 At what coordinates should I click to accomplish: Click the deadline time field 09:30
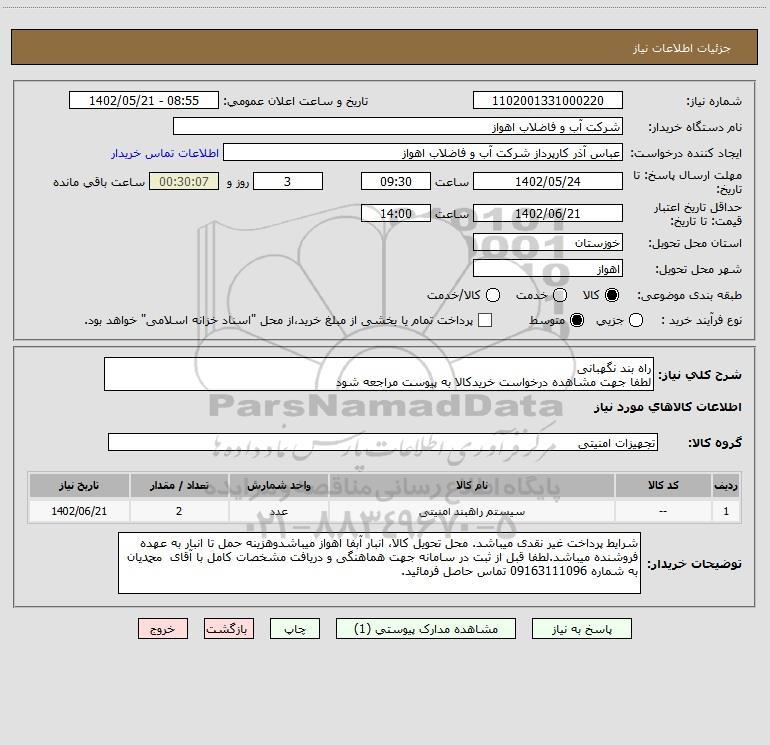click(396, 181)
